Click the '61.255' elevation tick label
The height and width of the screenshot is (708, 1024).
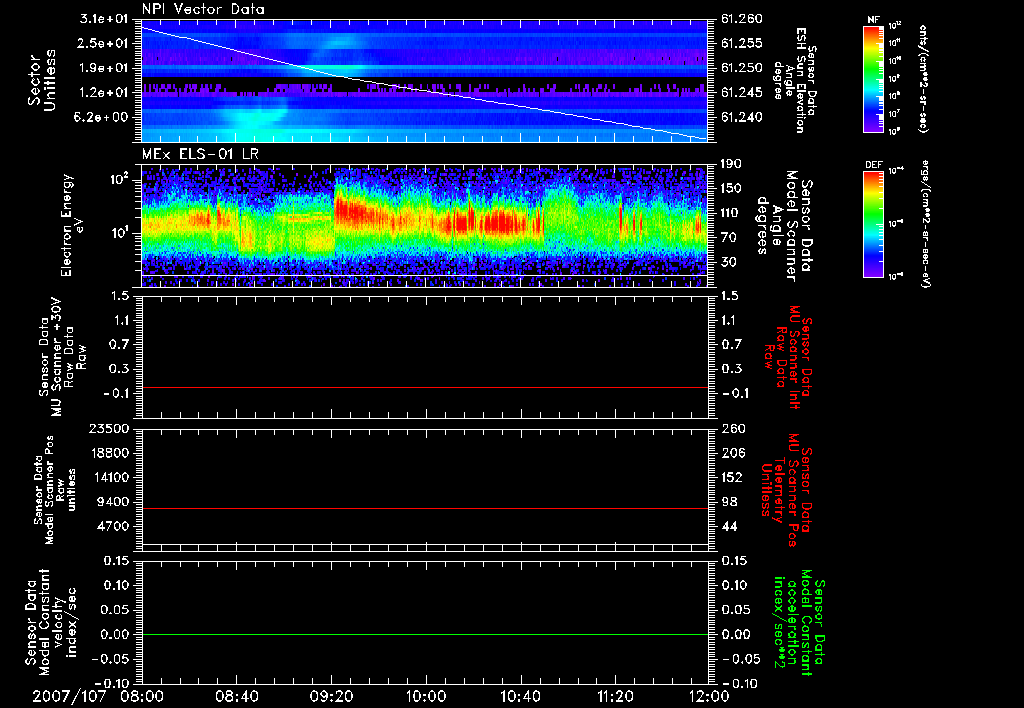[x=741, y=43]
